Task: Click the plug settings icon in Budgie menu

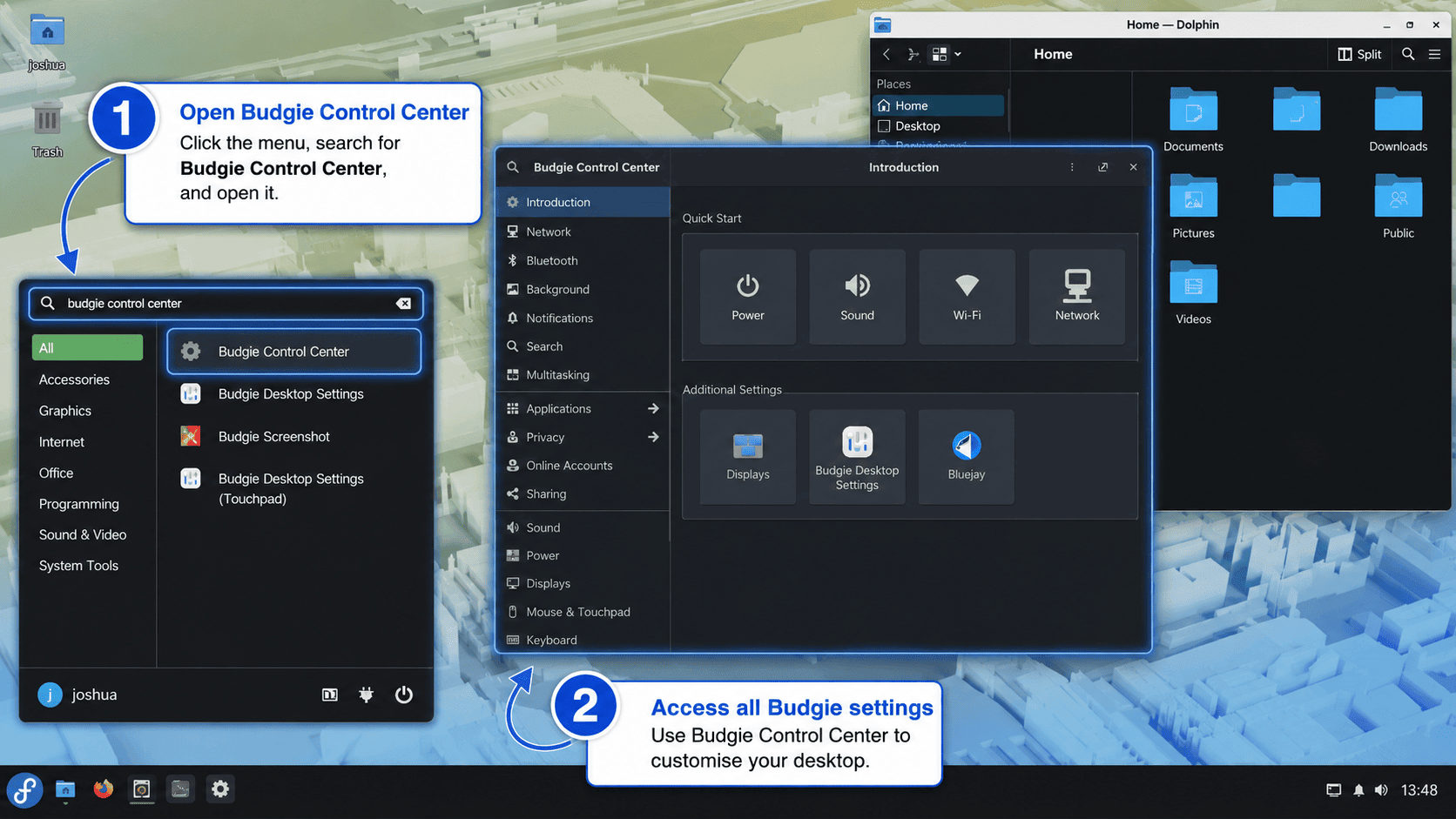Action: tap(367, 695)
